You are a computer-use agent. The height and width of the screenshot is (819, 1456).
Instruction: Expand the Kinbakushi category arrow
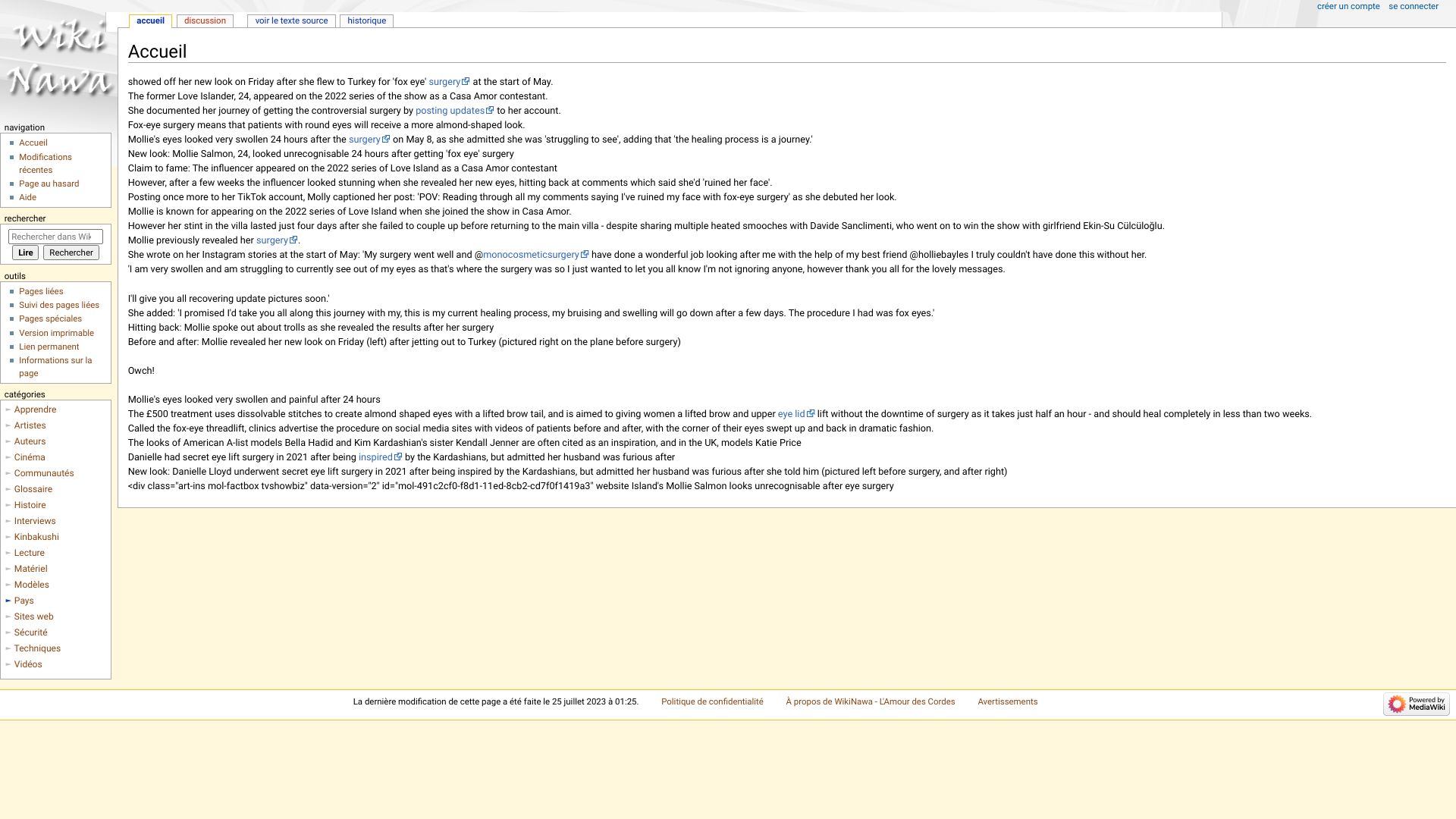8,537
